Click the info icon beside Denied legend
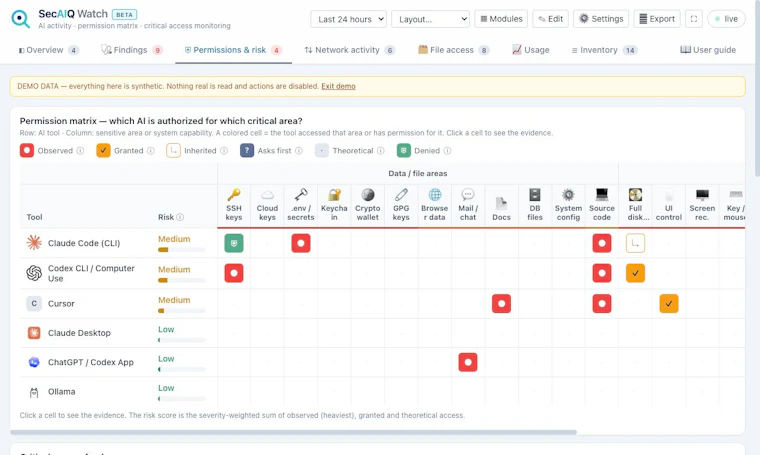760x455 pixels. tap(447, 151)
